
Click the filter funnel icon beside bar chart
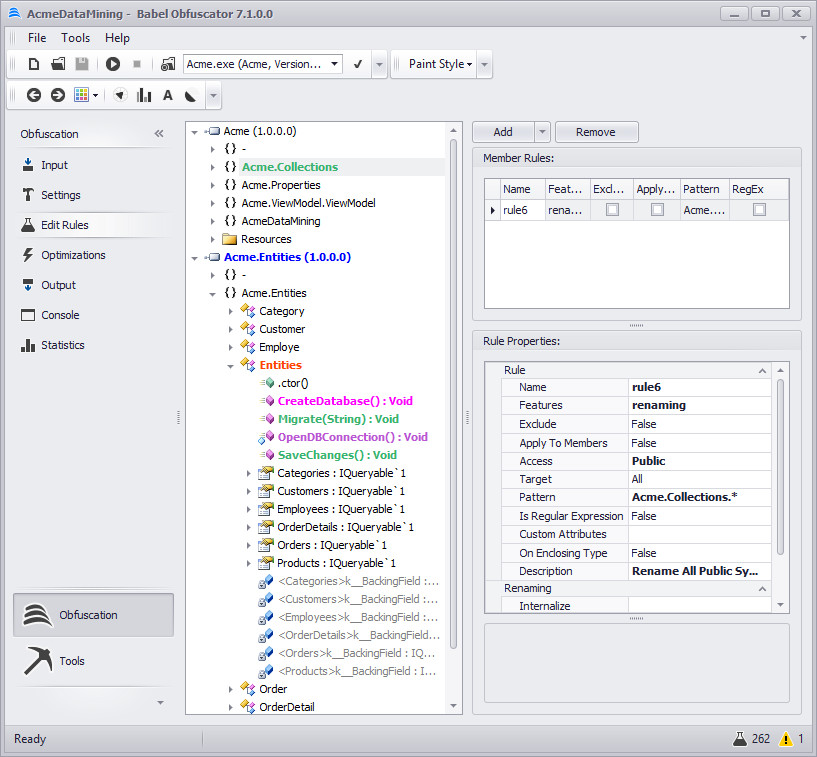(120, 95)
